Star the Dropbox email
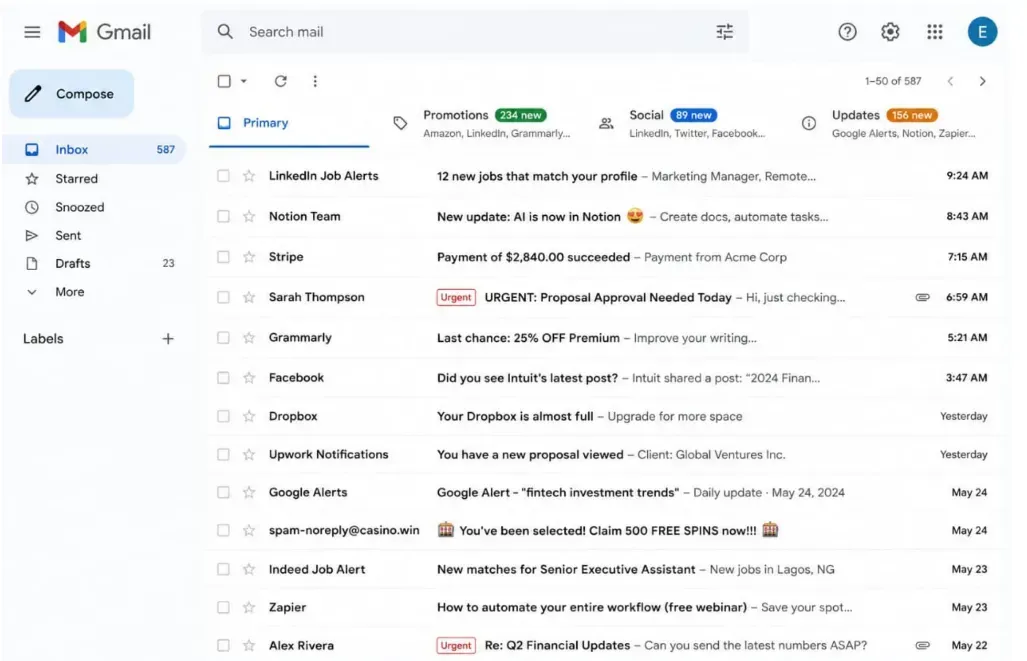Screen dimensions: 1027x661 pyautogui.click(x=249, y=416)
